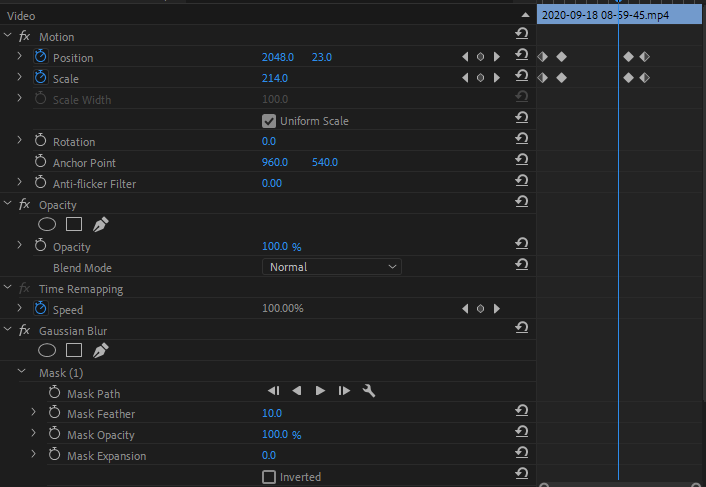
Task: Track selected mask backward one frame
Action: point(273,391)
